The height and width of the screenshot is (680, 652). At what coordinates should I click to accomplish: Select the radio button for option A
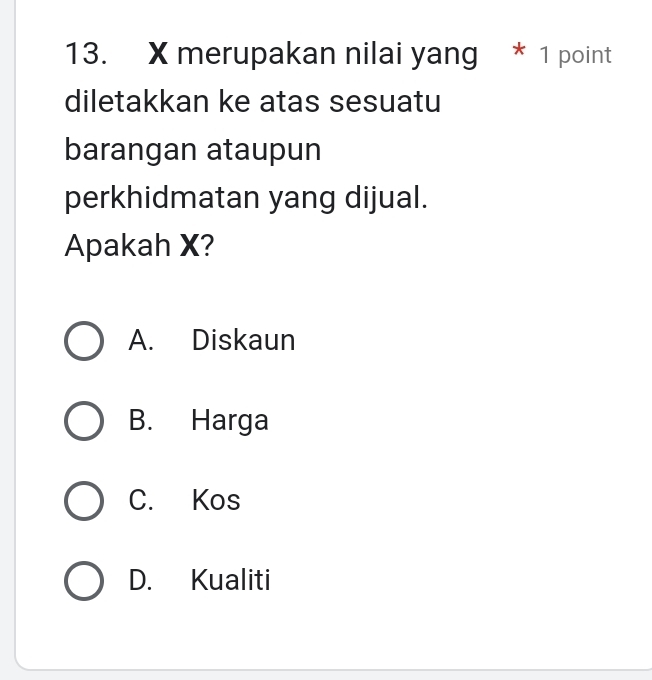pos(84,341)
